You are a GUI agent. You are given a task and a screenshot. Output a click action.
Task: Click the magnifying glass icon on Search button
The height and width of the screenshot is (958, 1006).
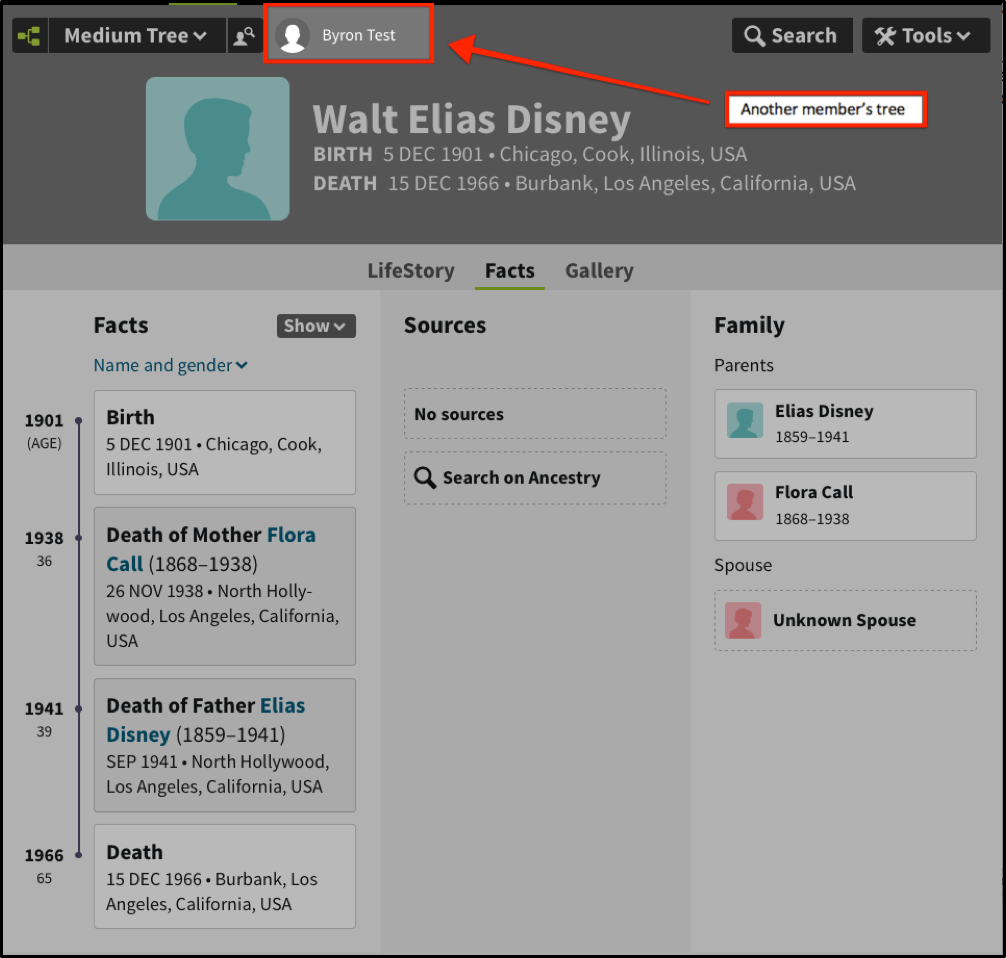pyautogui.click(x=754, y=35)
